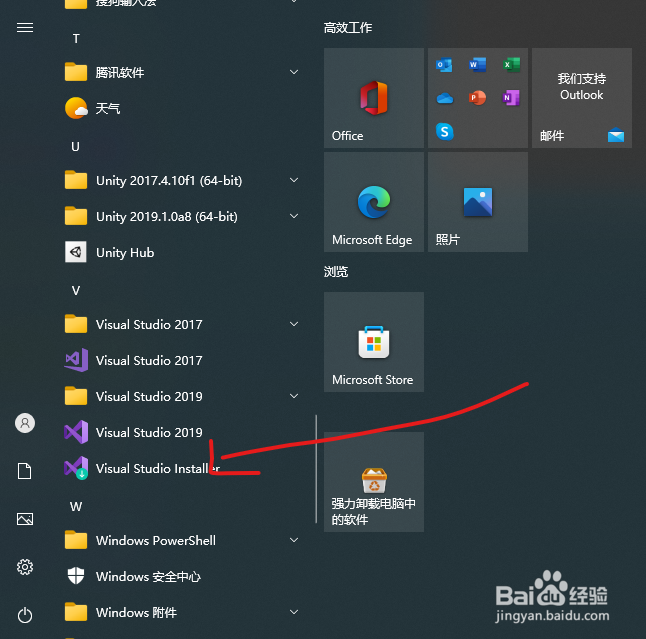Screen dimensions: 646x639
Task: Open Settings gear in sidebar
Action: click(25, 567)
